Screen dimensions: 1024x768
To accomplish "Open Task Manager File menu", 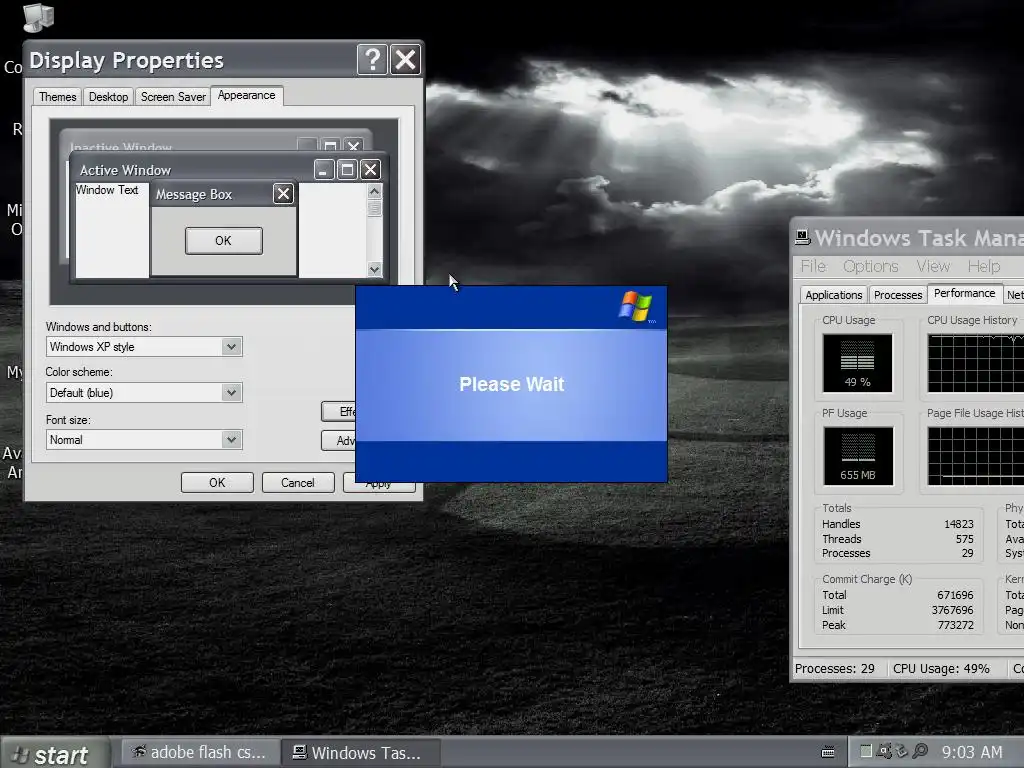I will [814, 266].
